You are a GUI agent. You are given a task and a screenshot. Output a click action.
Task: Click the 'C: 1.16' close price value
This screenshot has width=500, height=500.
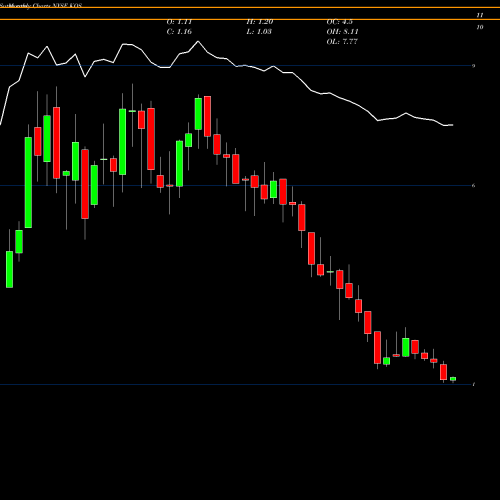(x=179, y=32)
